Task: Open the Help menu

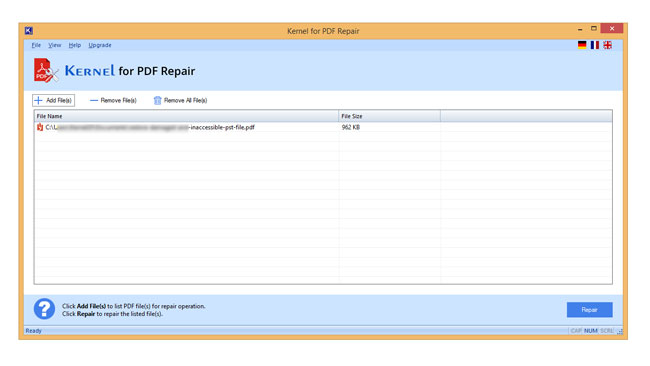Action: coord(75,45)
